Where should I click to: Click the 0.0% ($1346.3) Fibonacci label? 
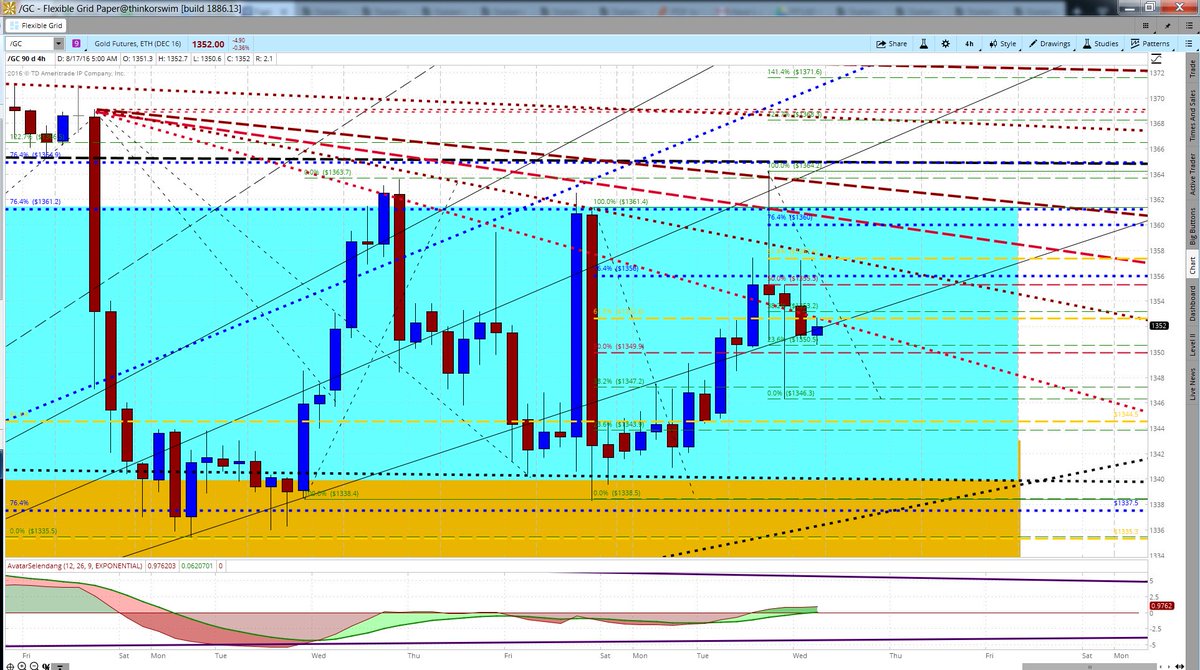[x=793, y=393]
